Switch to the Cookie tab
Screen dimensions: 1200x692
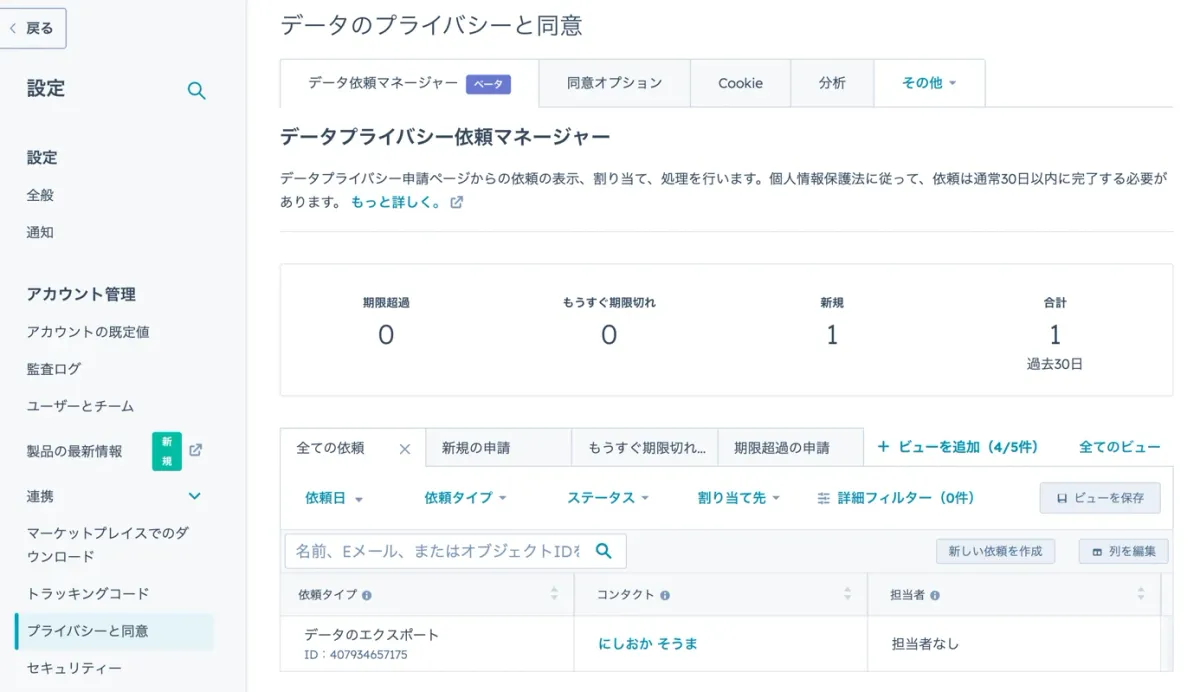point(740,83)
